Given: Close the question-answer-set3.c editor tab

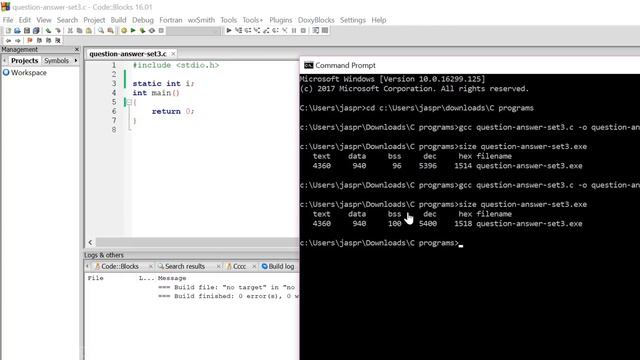Looking at the screenshot, I should [173, 54].
